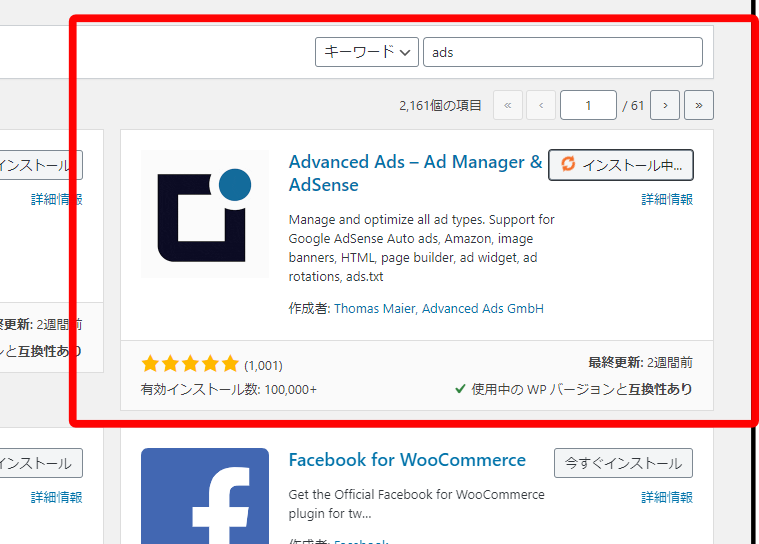759x544 pixels.
Task: Go to first page of results
Action: (507, 105)
